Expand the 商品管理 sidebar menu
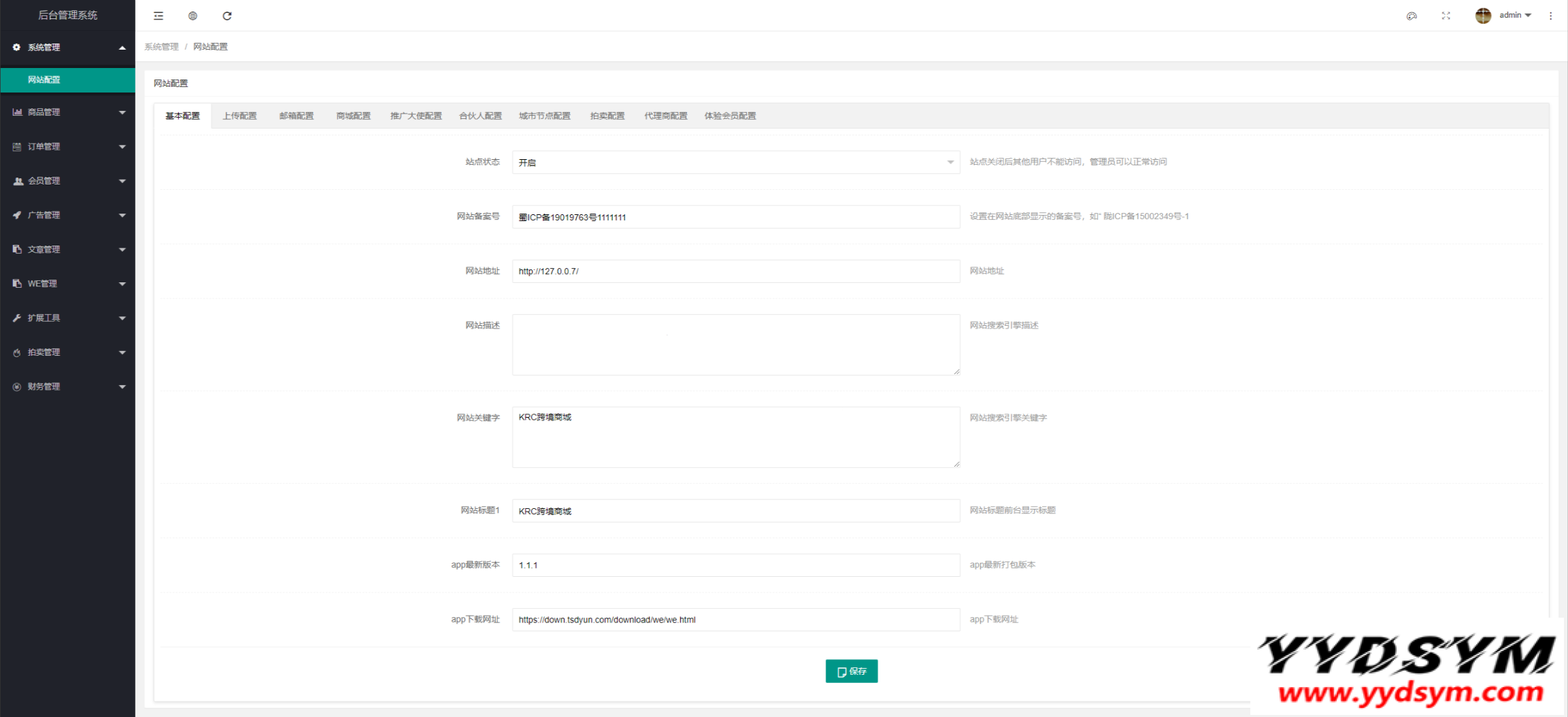This screenshot has height=717, width=1568. pos(68,112)
